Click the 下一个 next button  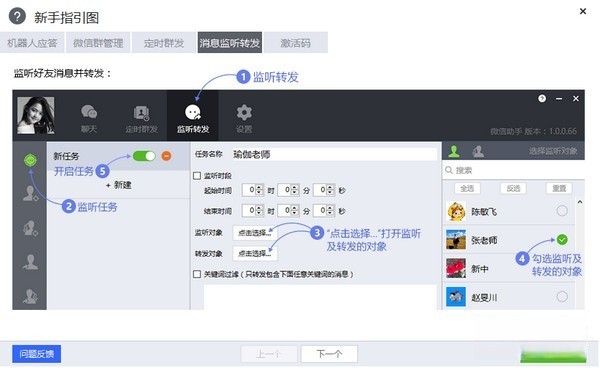click(329, 354)
